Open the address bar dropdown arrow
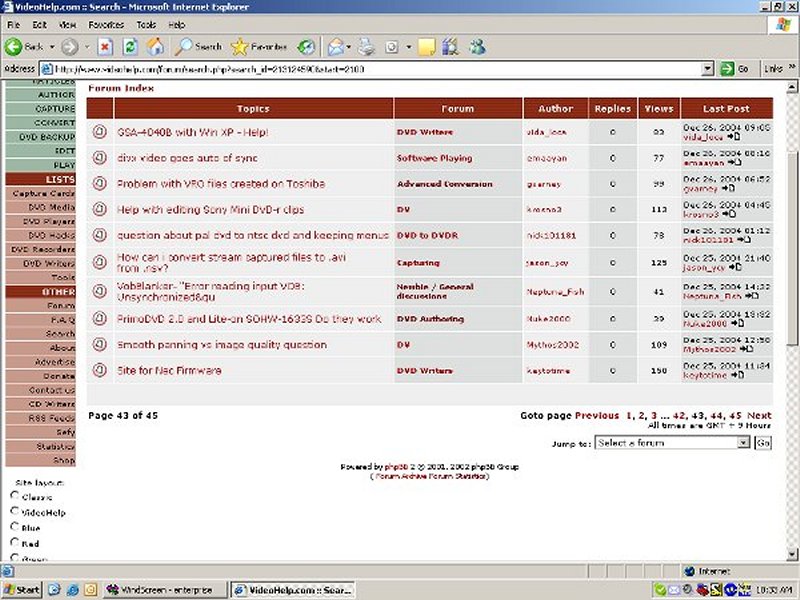 point(707,69)
